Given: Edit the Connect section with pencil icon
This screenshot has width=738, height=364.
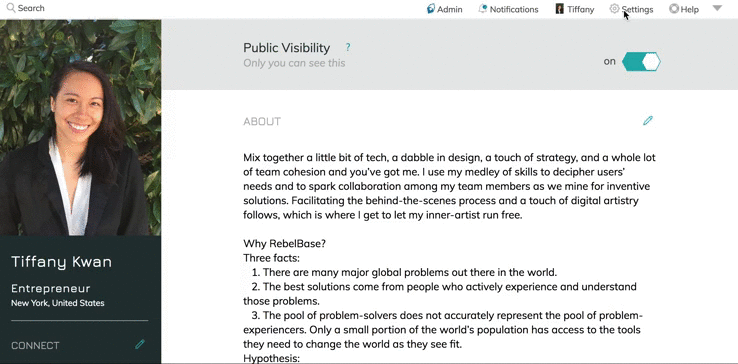Looking at the screenshot, I should click(x=140, y=344).
